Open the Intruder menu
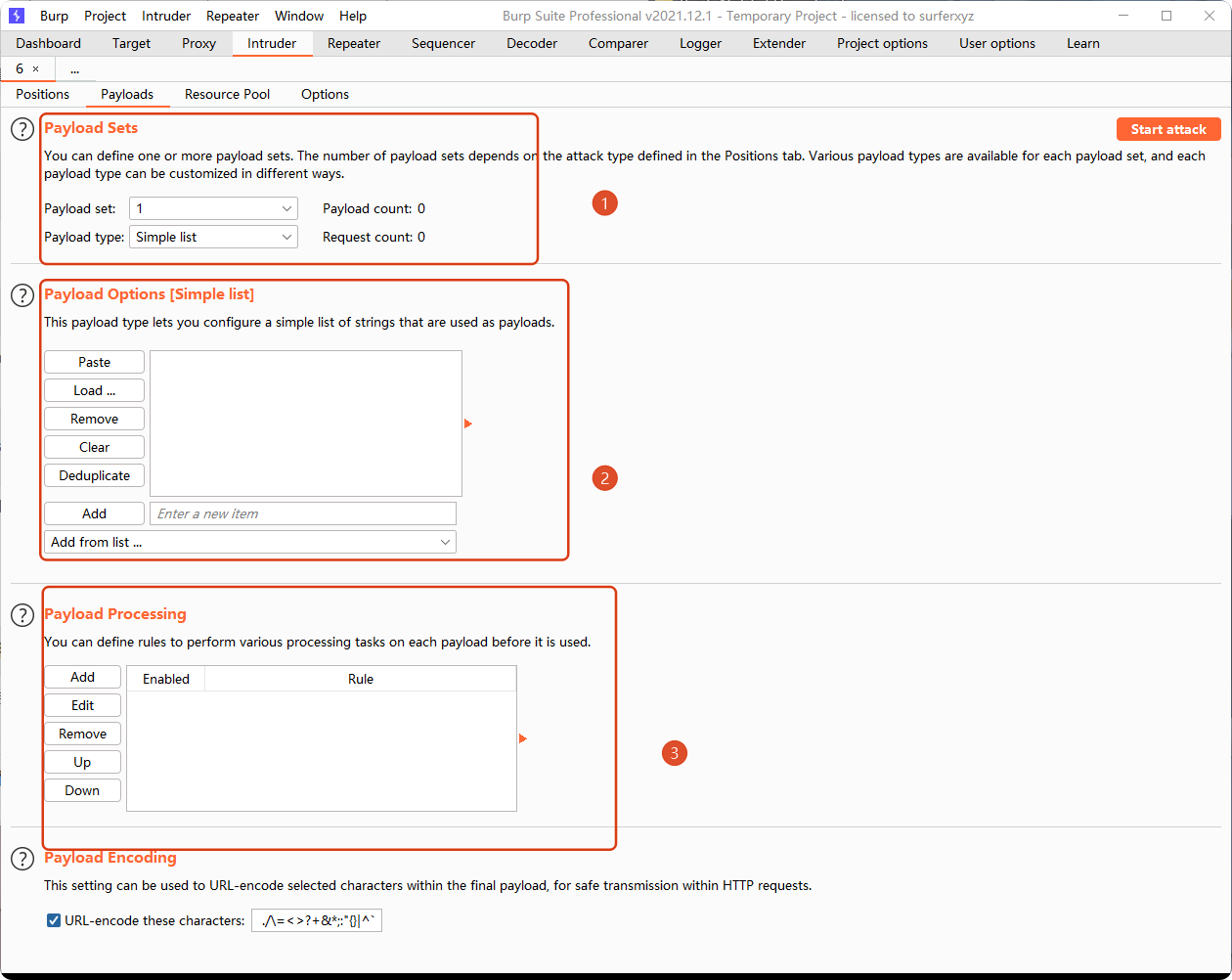 [166, 16]
